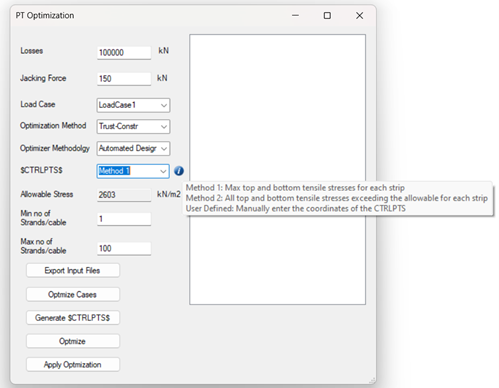Expand the Optimization Method dropdown
Screen dimensions: 499x388
[x=133, y=126]
